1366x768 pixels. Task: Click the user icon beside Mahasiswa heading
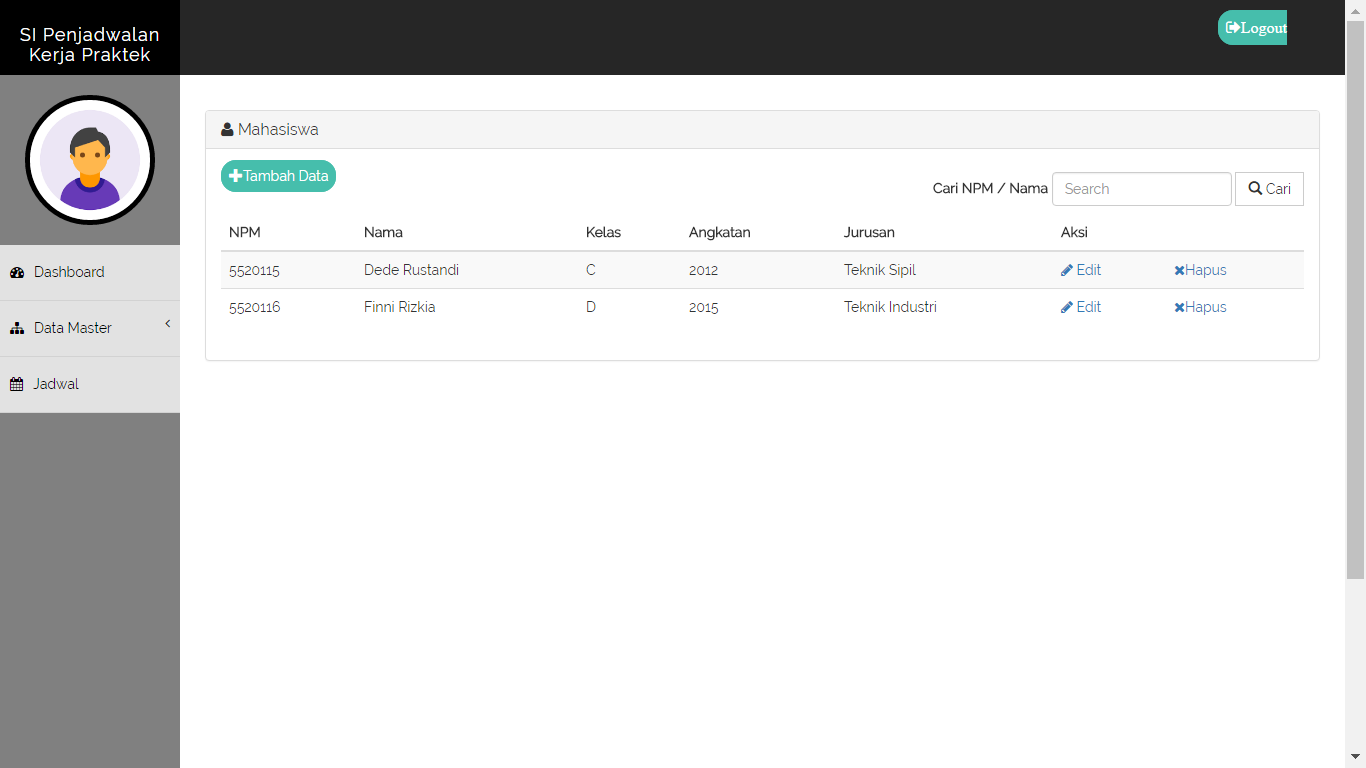tap(227, 130)
